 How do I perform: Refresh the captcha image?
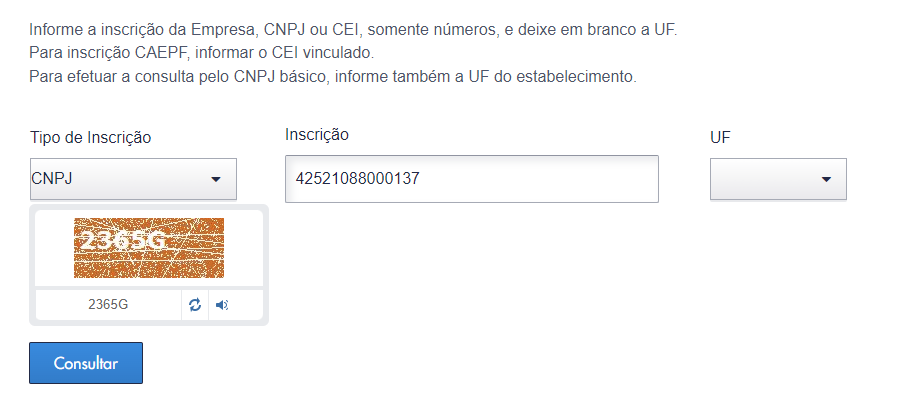tap(195, 305)
